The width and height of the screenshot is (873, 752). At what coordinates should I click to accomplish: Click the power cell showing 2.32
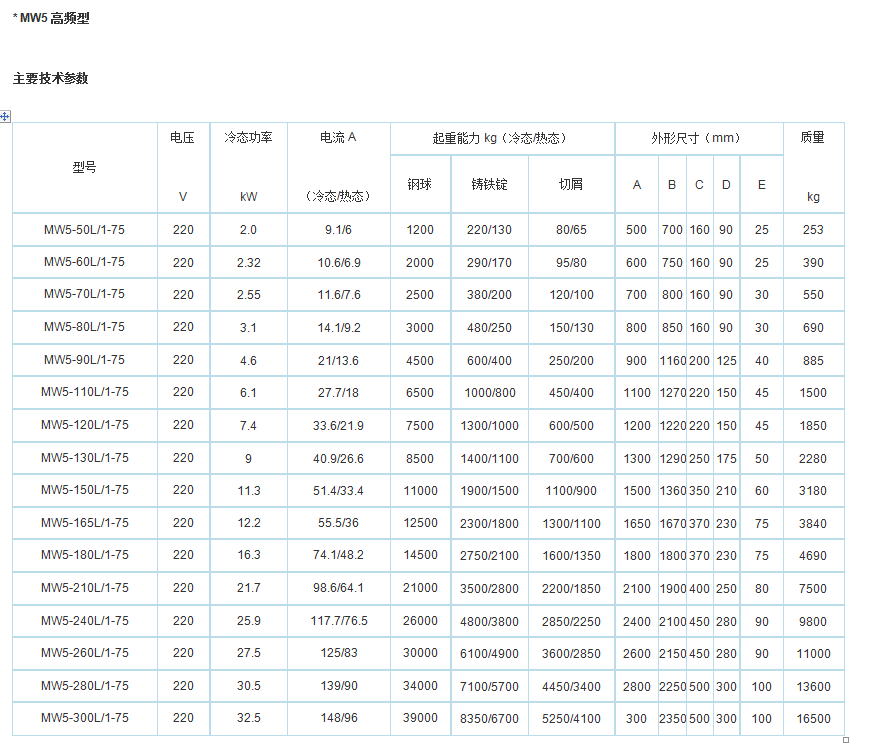pyautogui.click(x=248, y=263)
